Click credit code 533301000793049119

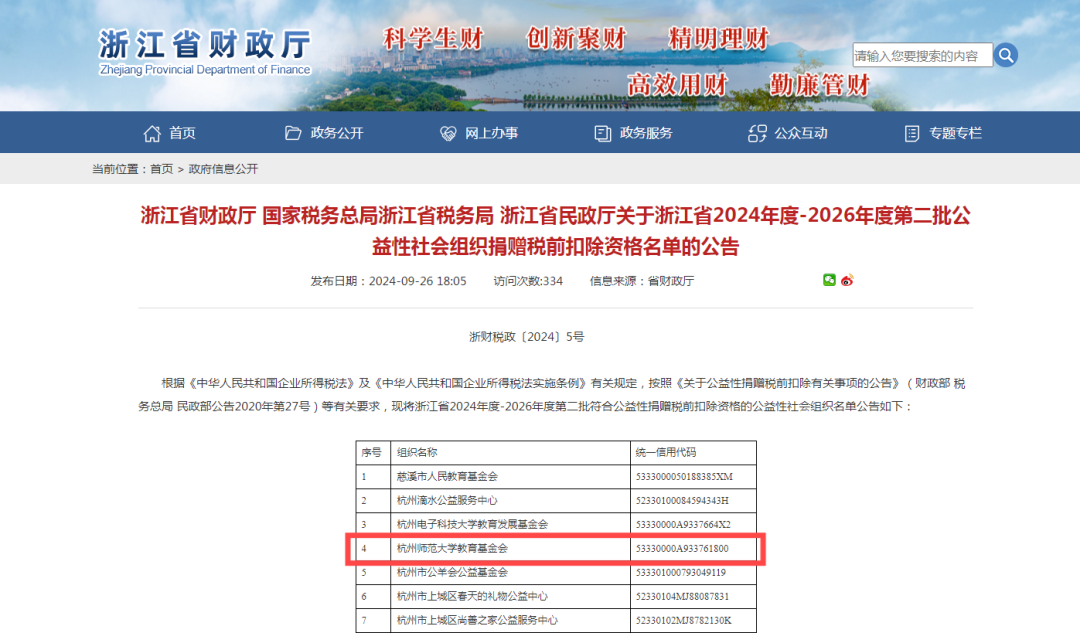(x=681, y=572)
